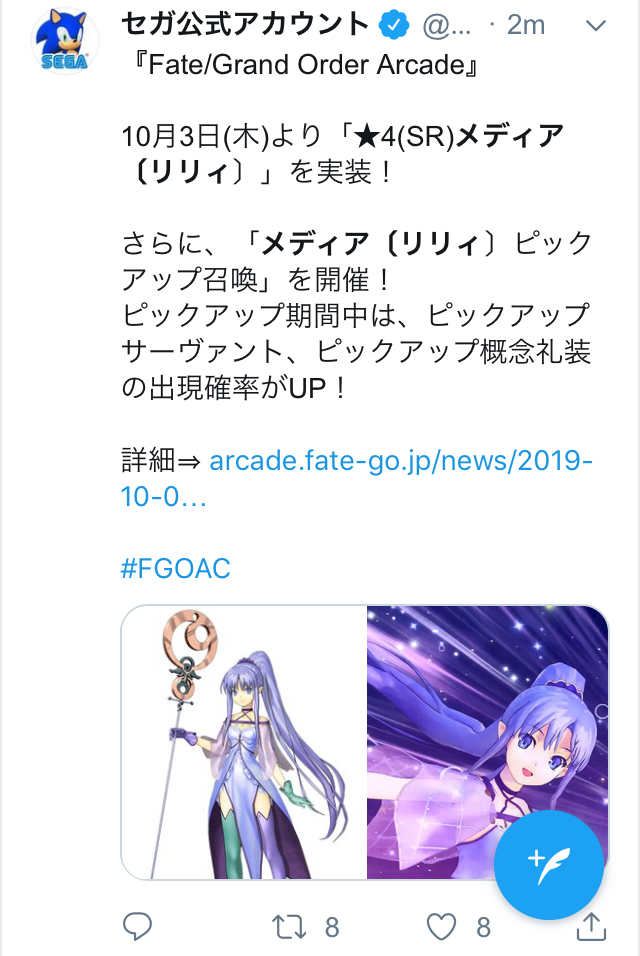Retweet this post with the retweet icon

(289, 927)
